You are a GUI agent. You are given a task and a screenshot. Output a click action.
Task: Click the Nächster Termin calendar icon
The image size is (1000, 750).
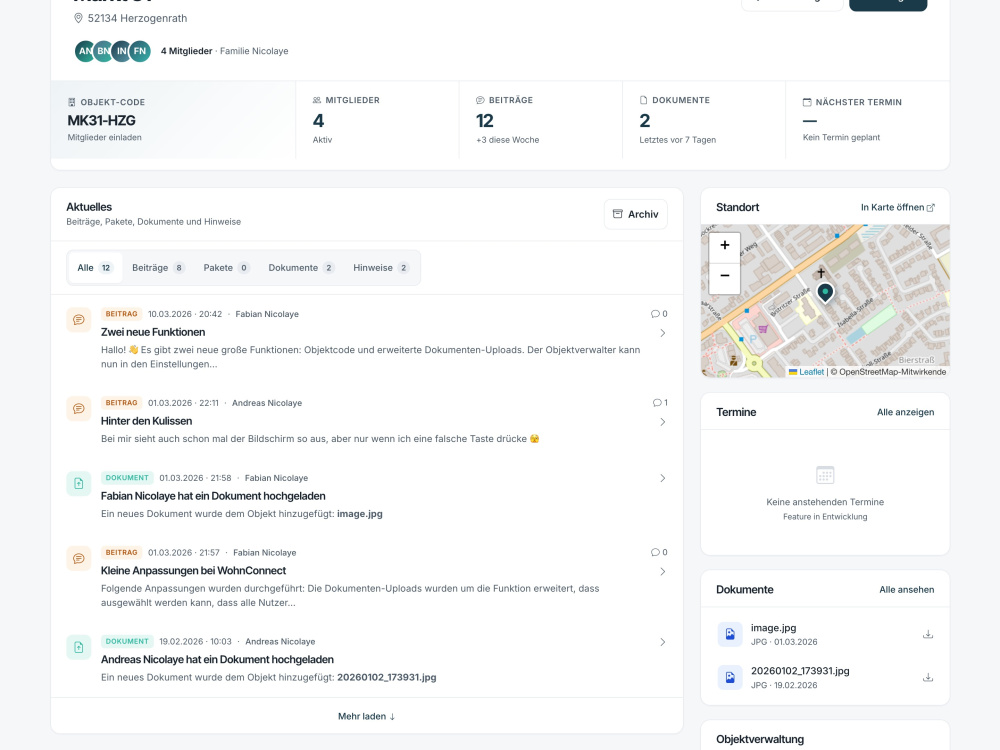(x=807, y=102)
